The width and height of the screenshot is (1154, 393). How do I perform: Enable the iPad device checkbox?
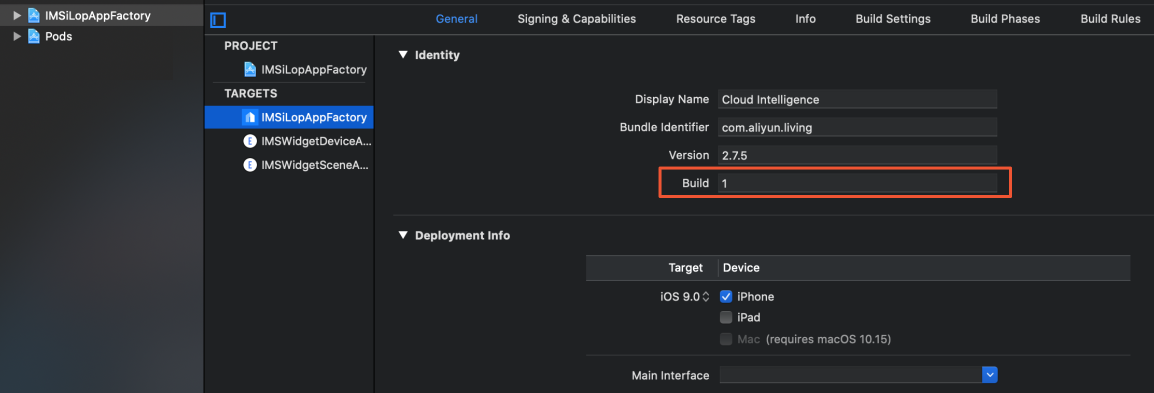pyautogui.click(x=726, y=318)
